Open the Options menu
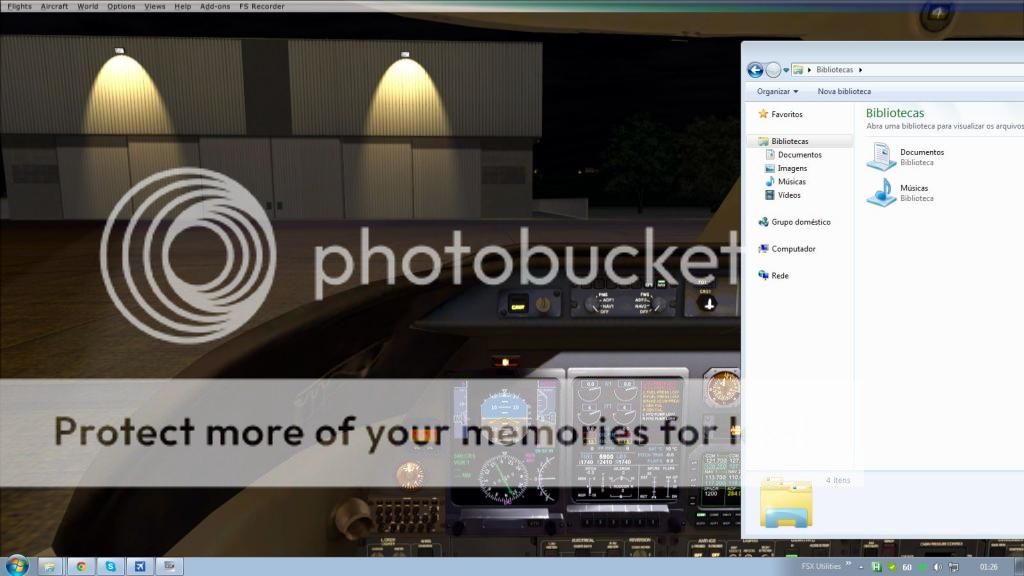1024x576 pixels. coord(121,7)
